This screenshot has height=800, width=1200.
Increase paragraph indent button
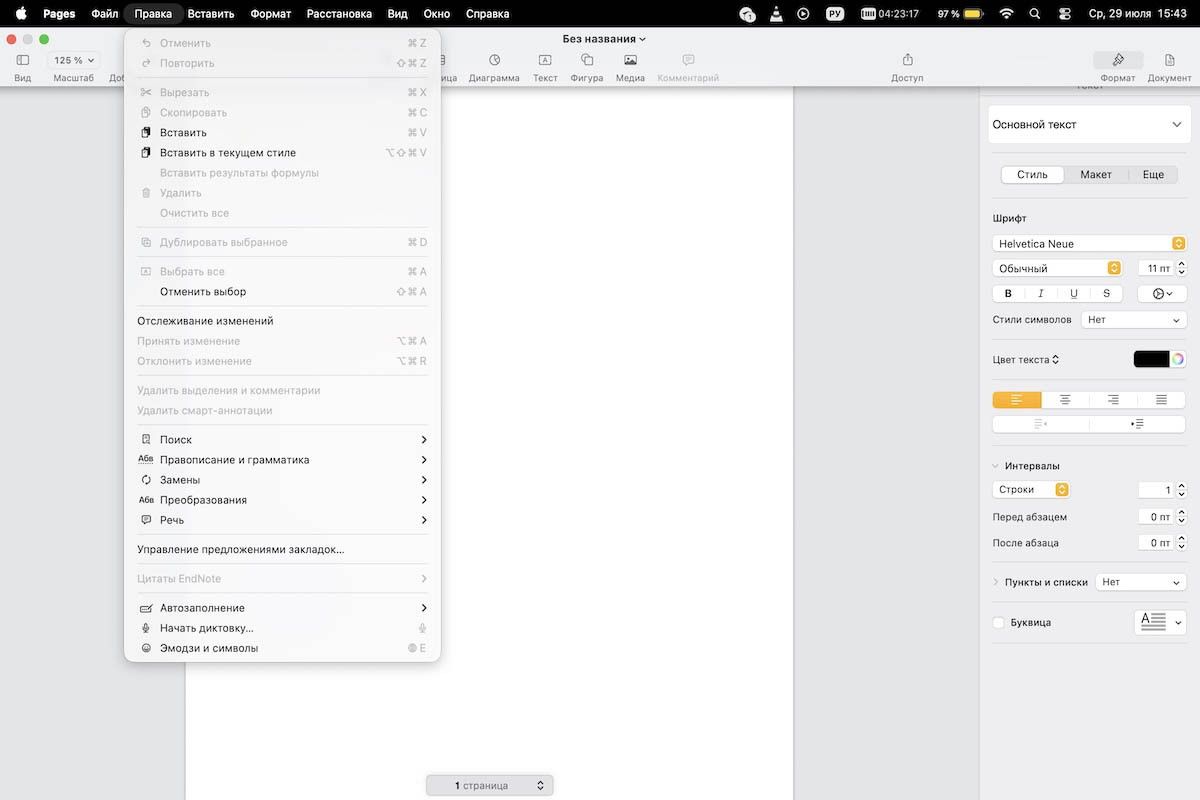(x=1137, y=424)
